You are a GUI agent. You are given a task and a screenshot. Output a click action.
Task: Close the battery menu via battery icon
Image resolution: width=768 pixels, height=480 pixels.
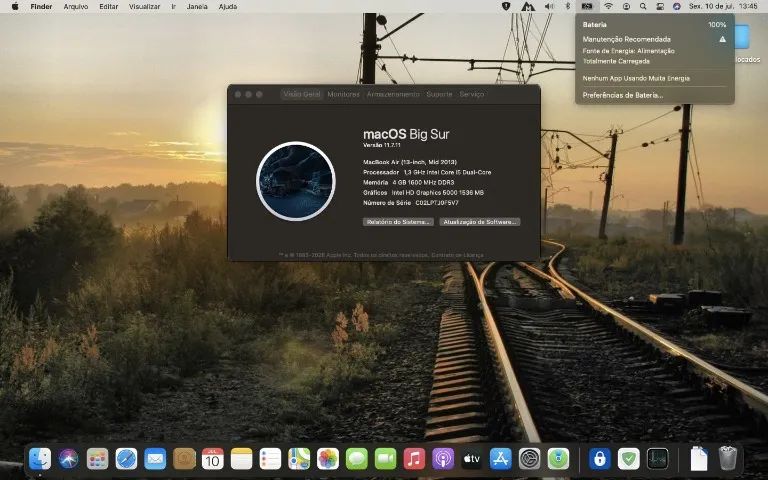(x=587, y=6)
